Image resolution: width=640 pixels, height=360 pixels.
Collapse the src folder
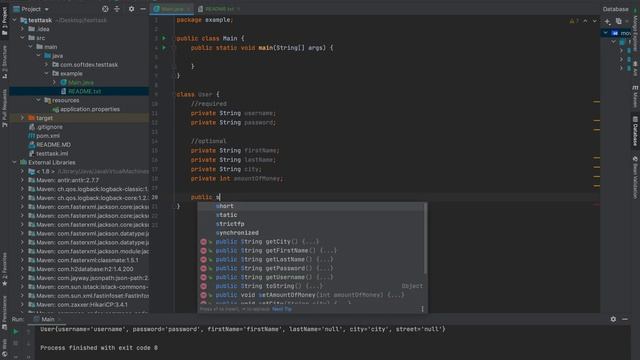[x=23, y=38]
